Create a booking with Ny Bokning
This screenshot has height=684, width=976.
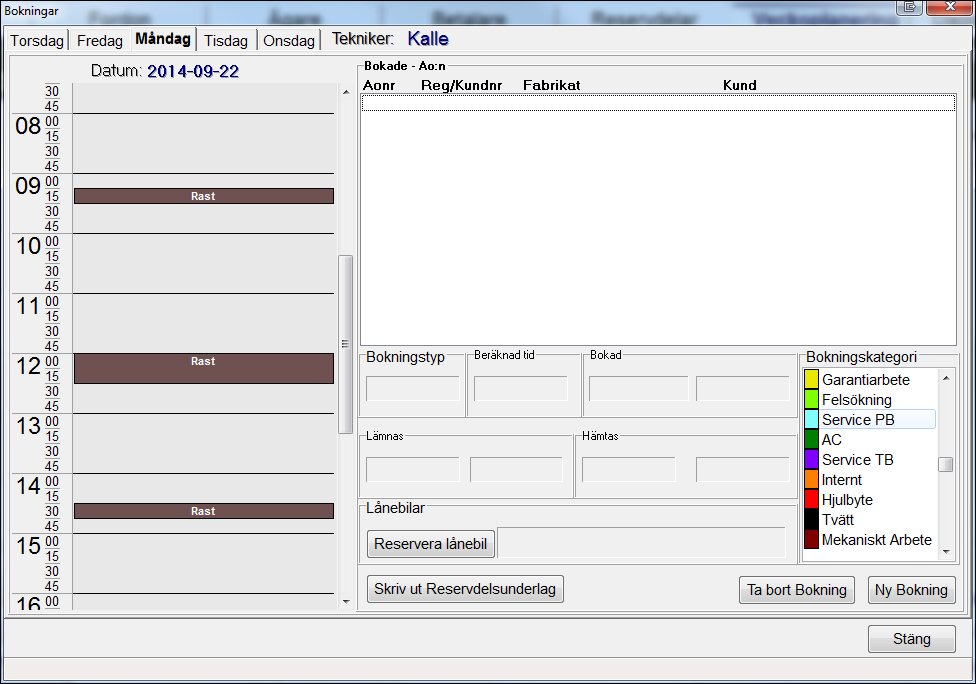pos(911,590)
